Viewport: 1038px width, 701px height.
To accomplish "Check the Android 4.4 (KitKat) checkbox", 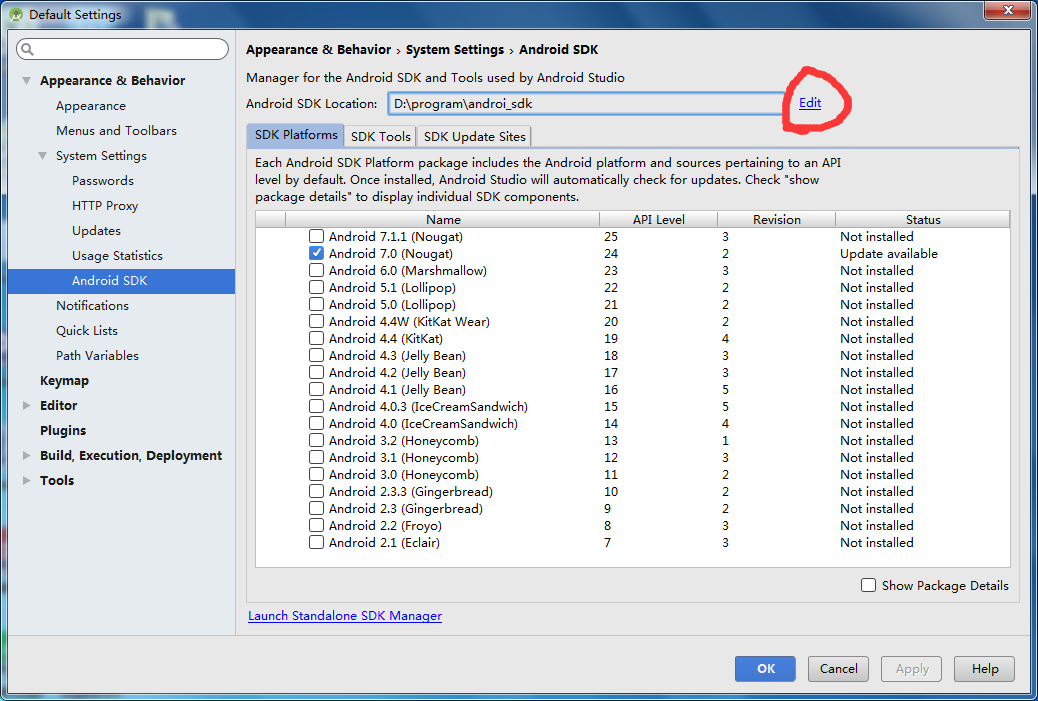I will (316, 338).
